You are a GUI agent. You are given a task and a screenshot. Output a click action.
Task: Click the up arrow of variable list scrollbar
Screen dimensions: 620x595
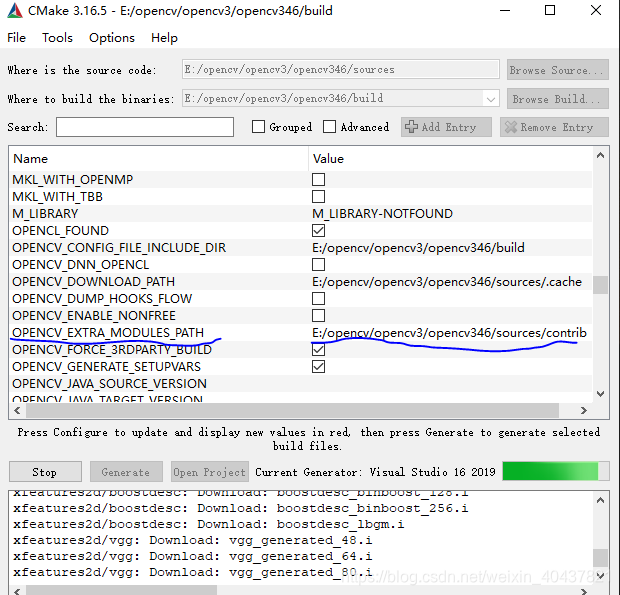(x=600, y=155)
